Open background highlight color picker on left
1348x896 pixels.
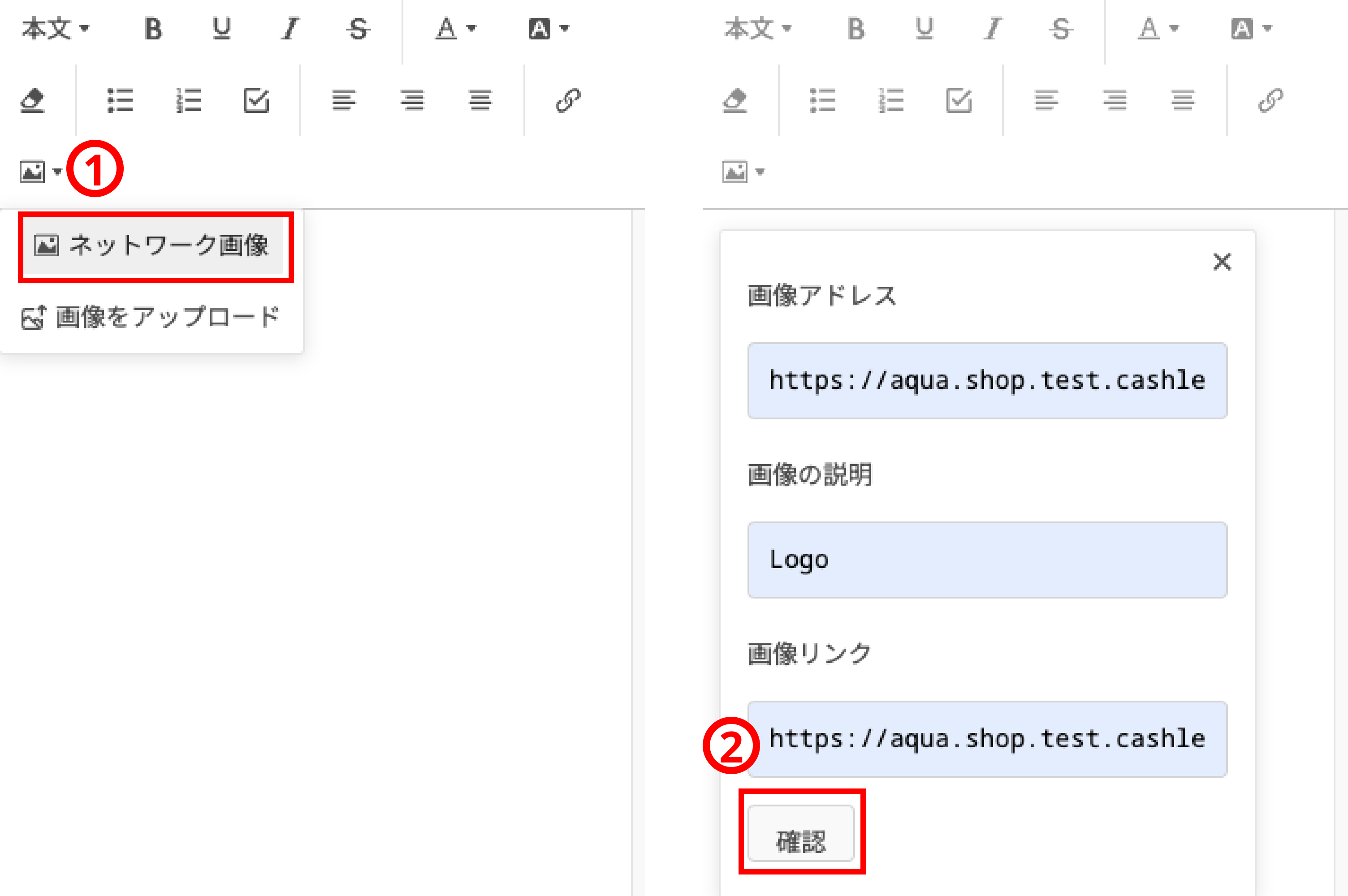pyautogui.click(x=549, y=29)
